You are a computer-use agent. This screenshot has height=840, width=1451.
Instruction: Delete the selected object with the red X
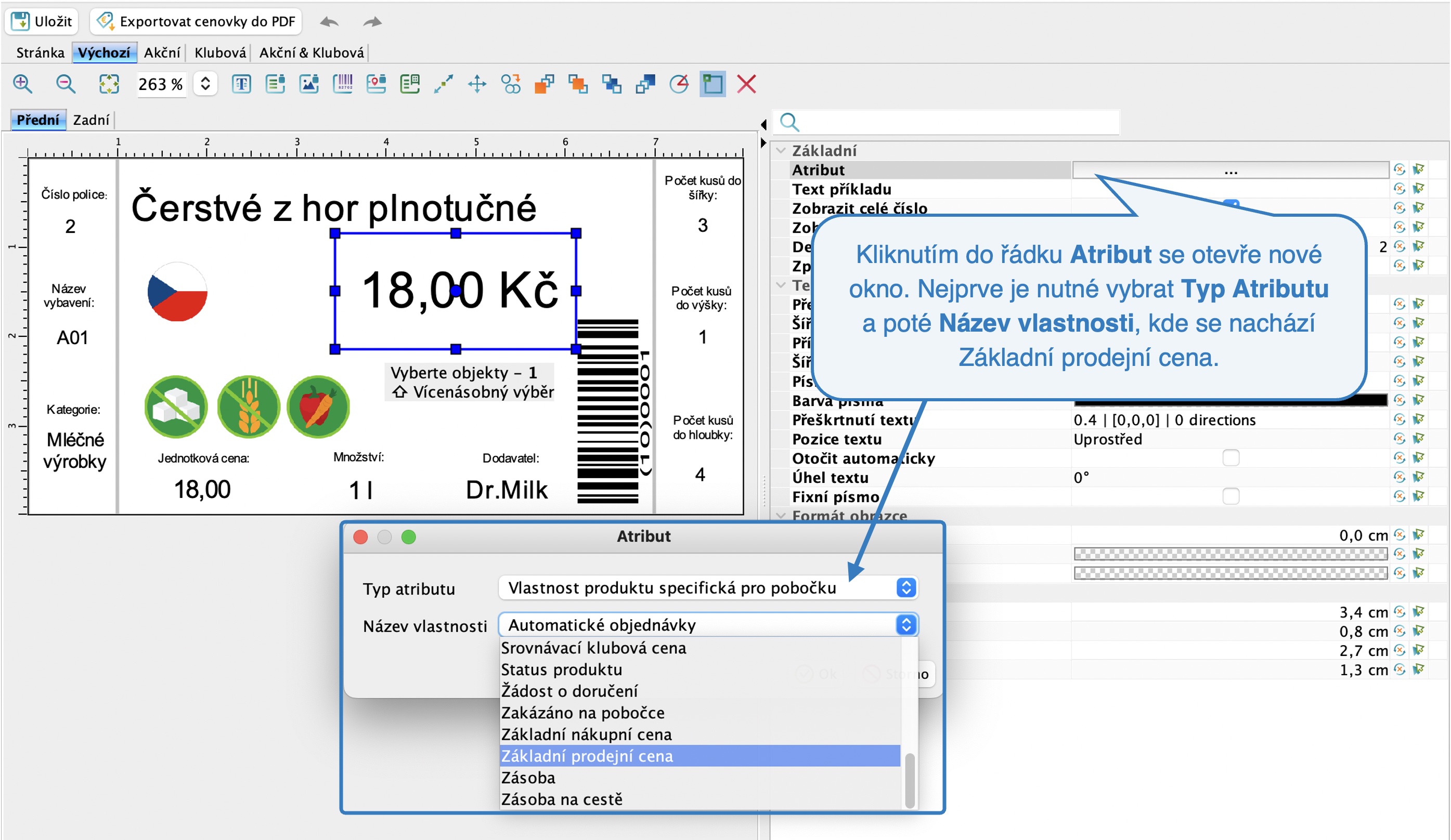(747, 84)
